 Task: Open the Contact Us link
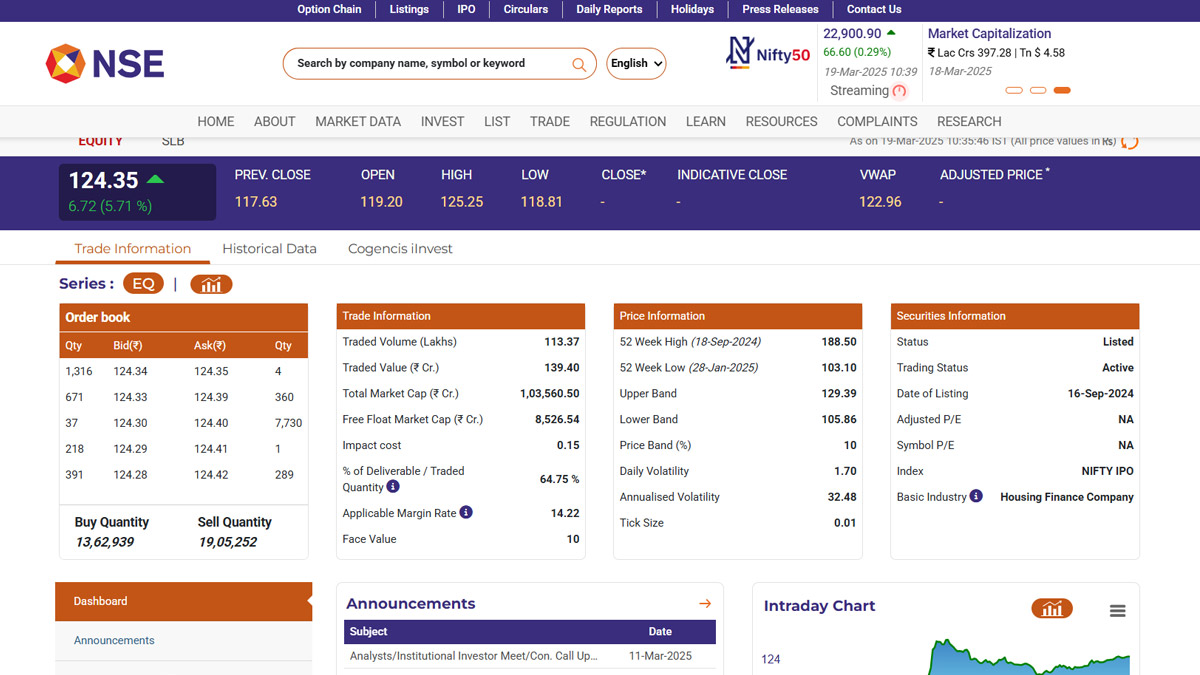(x=874, y=9)
